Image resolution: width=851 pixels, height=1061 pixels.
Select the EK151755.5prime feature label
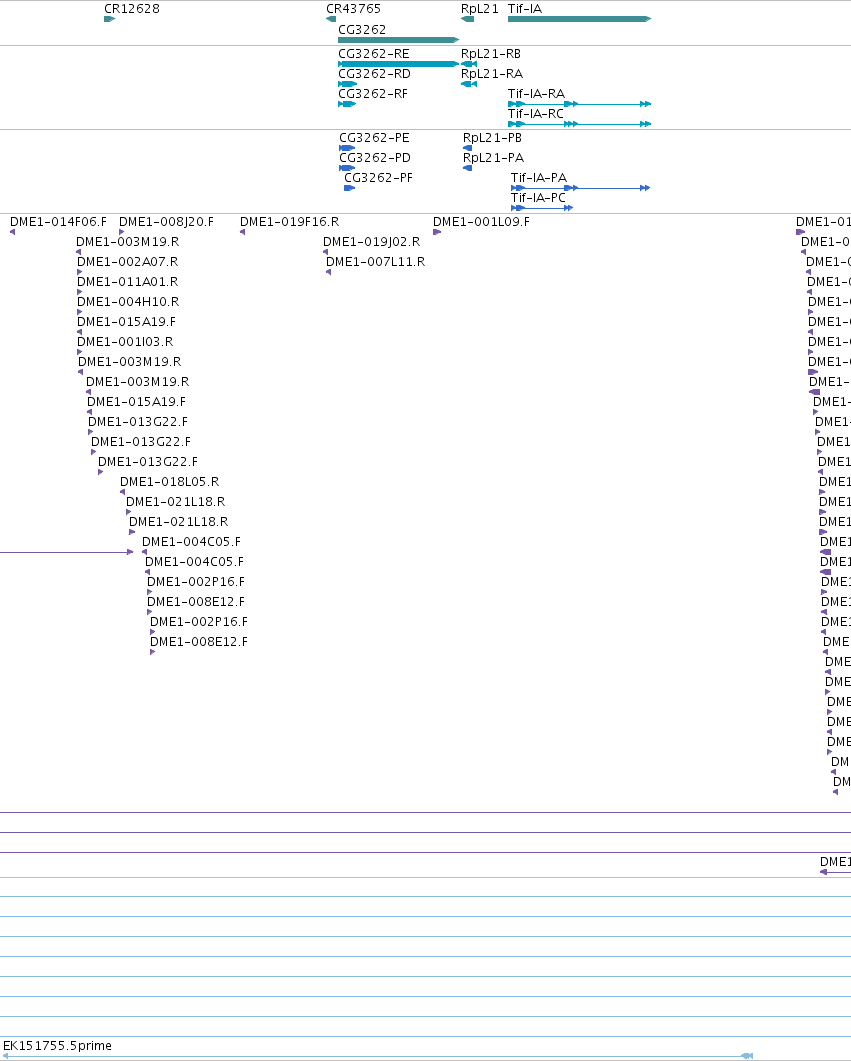click(58, 1045)
